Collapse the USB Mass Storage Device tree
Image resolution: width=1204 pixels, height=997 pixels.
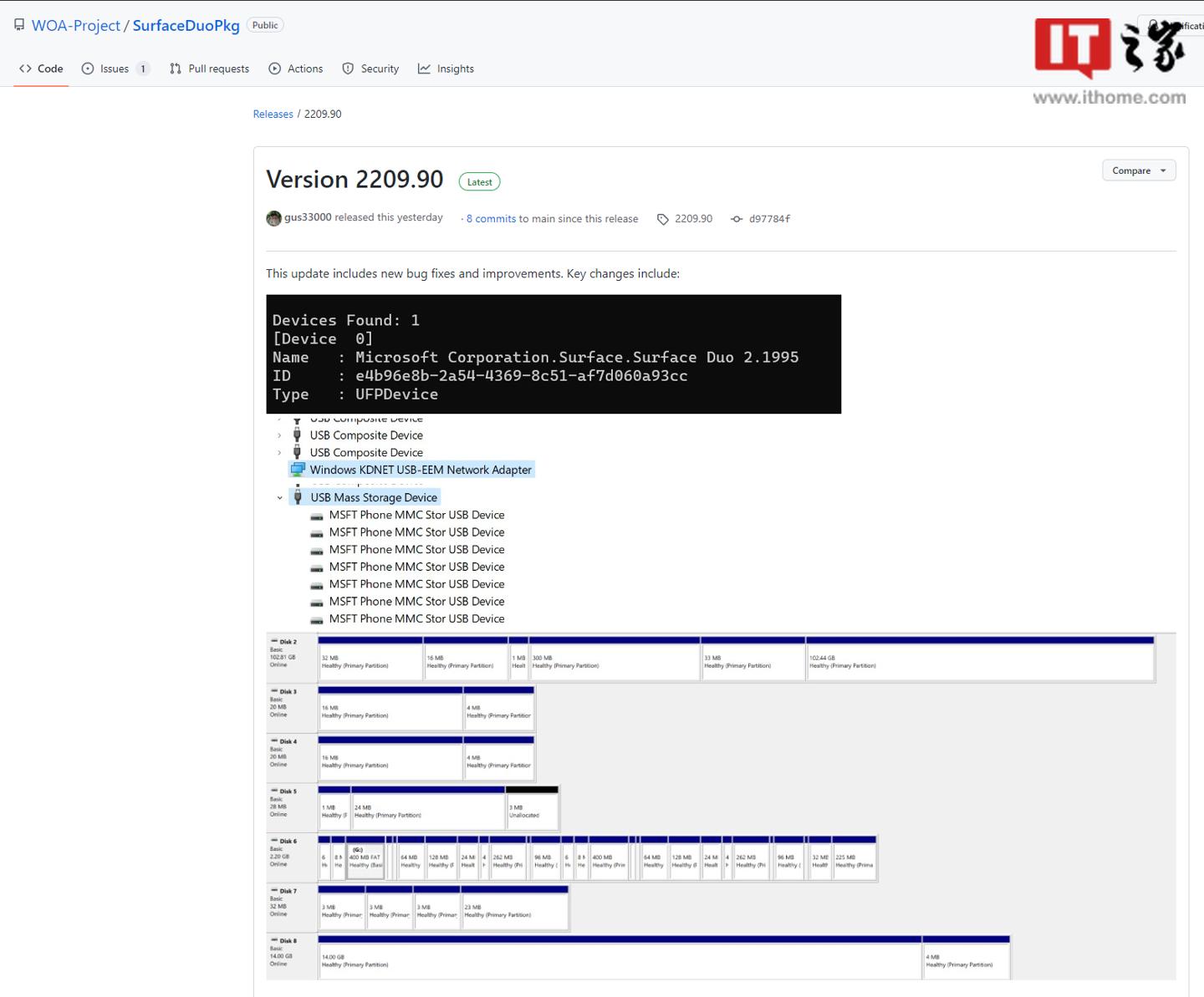tap(279, 496)
